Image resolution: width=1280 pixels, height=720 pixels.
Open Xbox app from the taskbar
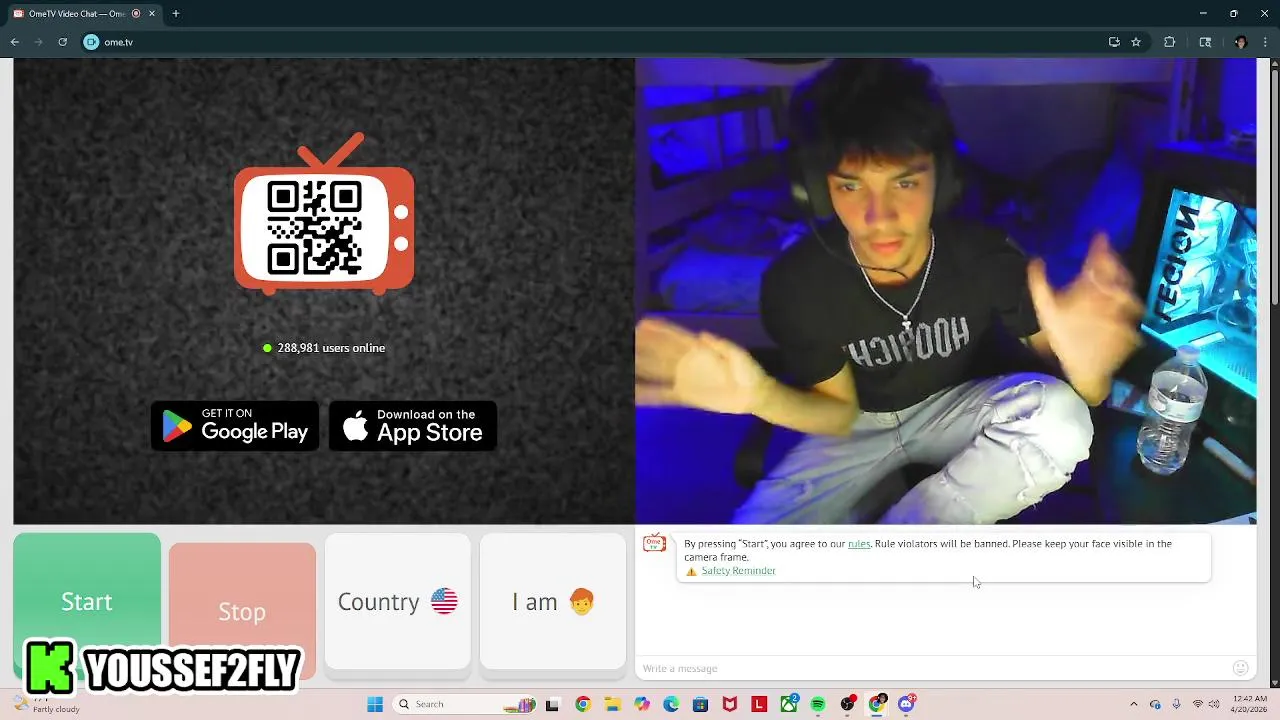pos(789,704)
